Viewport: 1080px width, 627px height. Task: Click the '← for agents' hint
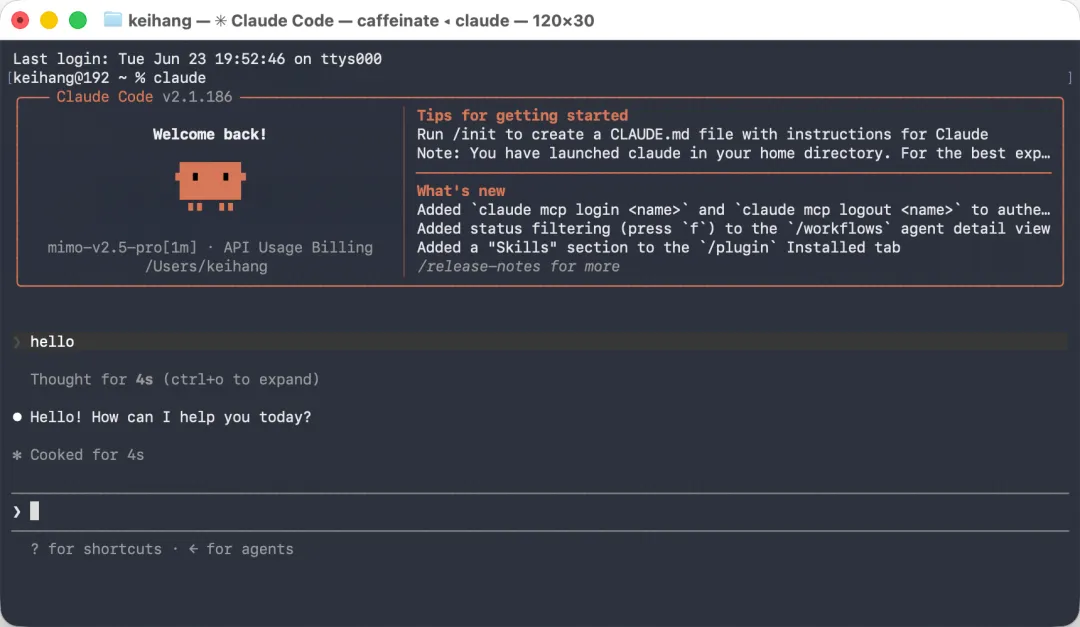pos(241,549)
